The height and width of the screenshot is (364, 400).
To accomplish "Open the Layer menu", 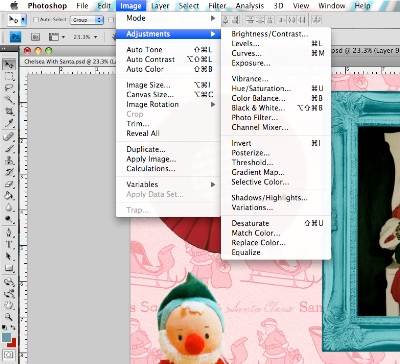I will [x=160, y=6].
